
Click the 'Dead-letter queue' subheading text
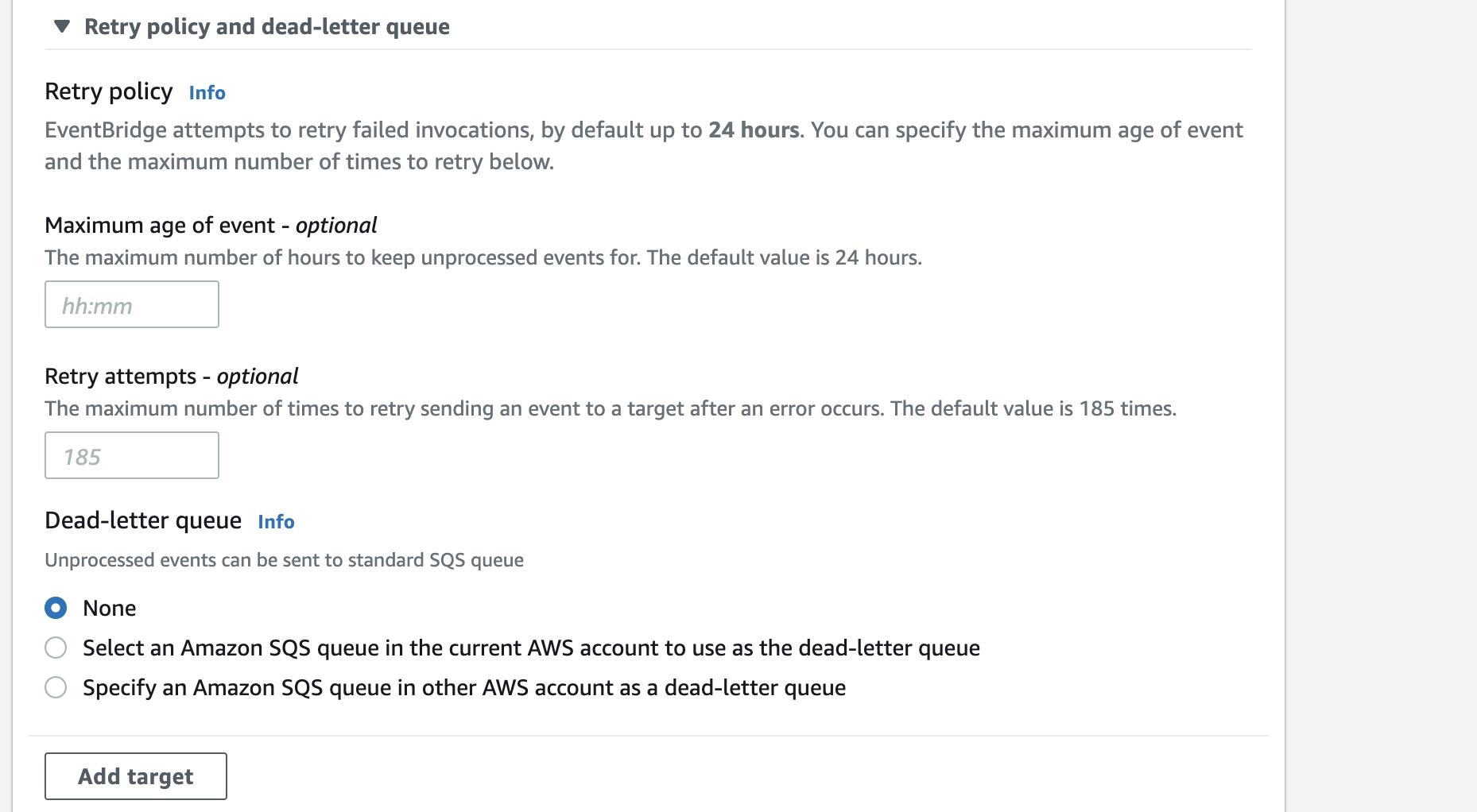tap(143, 521)
